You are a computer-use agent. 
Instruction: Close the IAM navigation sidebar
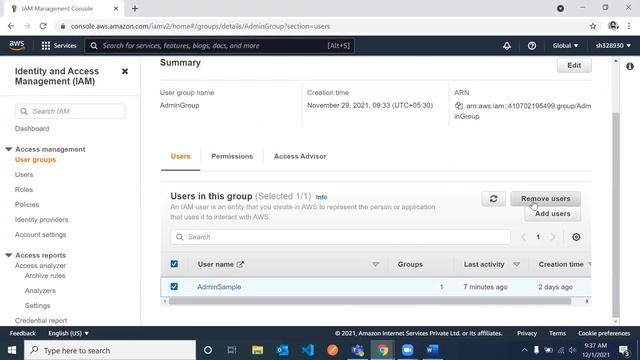[125, 71]
